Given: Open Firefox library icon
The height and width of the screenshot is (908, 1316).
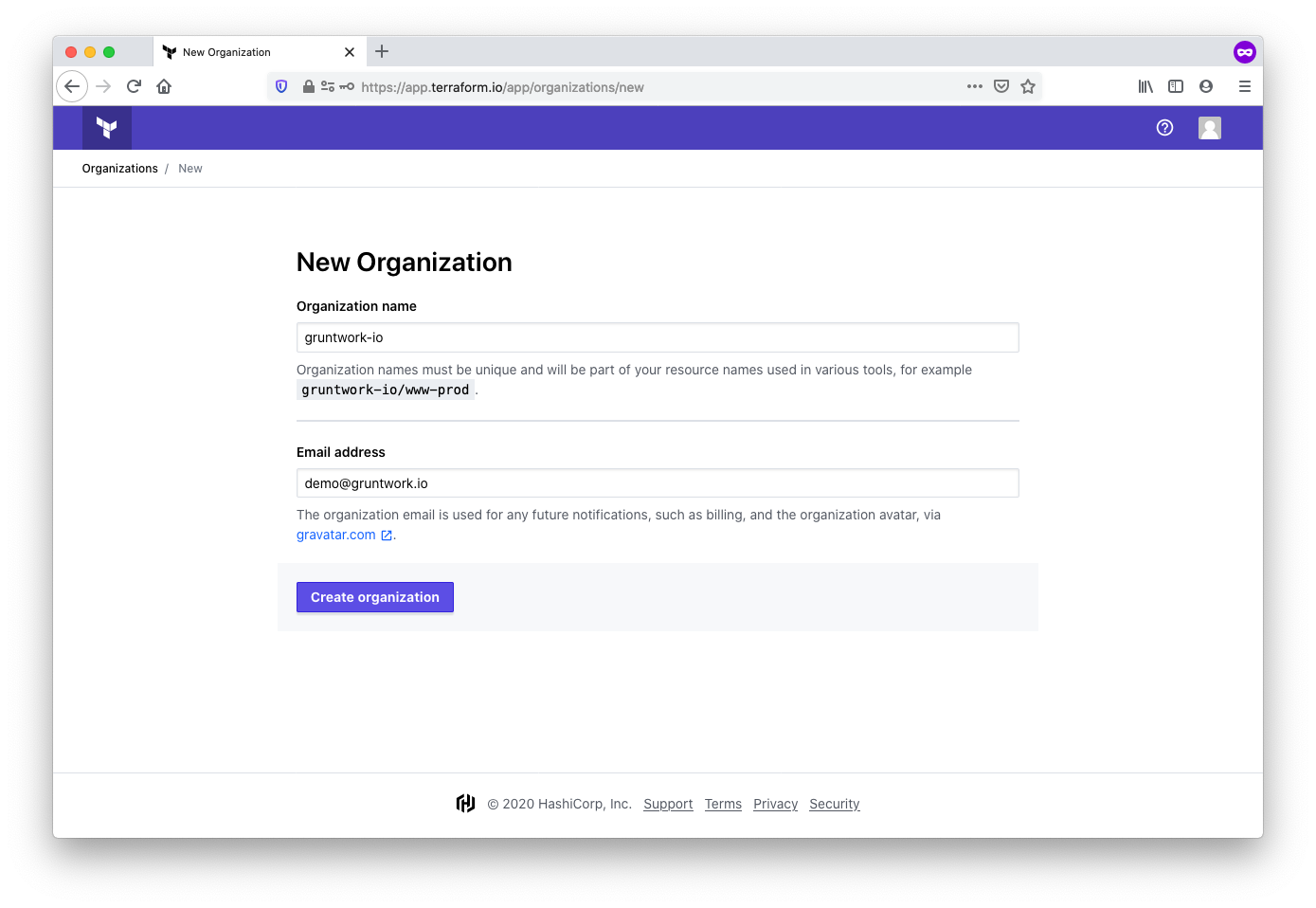Looking at the screenshot, I should pos(1145,86).
